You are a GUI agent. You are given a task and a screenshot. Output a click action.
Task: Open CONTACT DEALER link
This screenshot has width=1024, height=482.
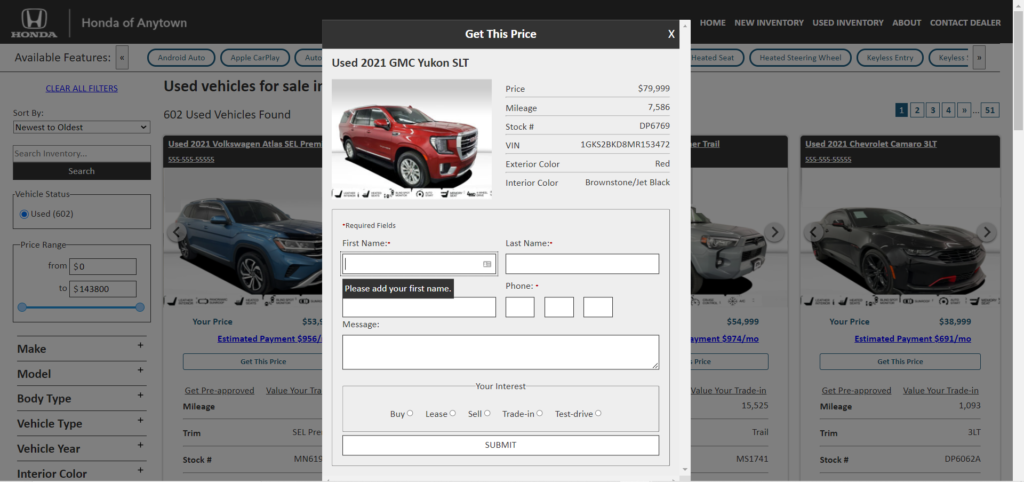[x=965, y=23]
